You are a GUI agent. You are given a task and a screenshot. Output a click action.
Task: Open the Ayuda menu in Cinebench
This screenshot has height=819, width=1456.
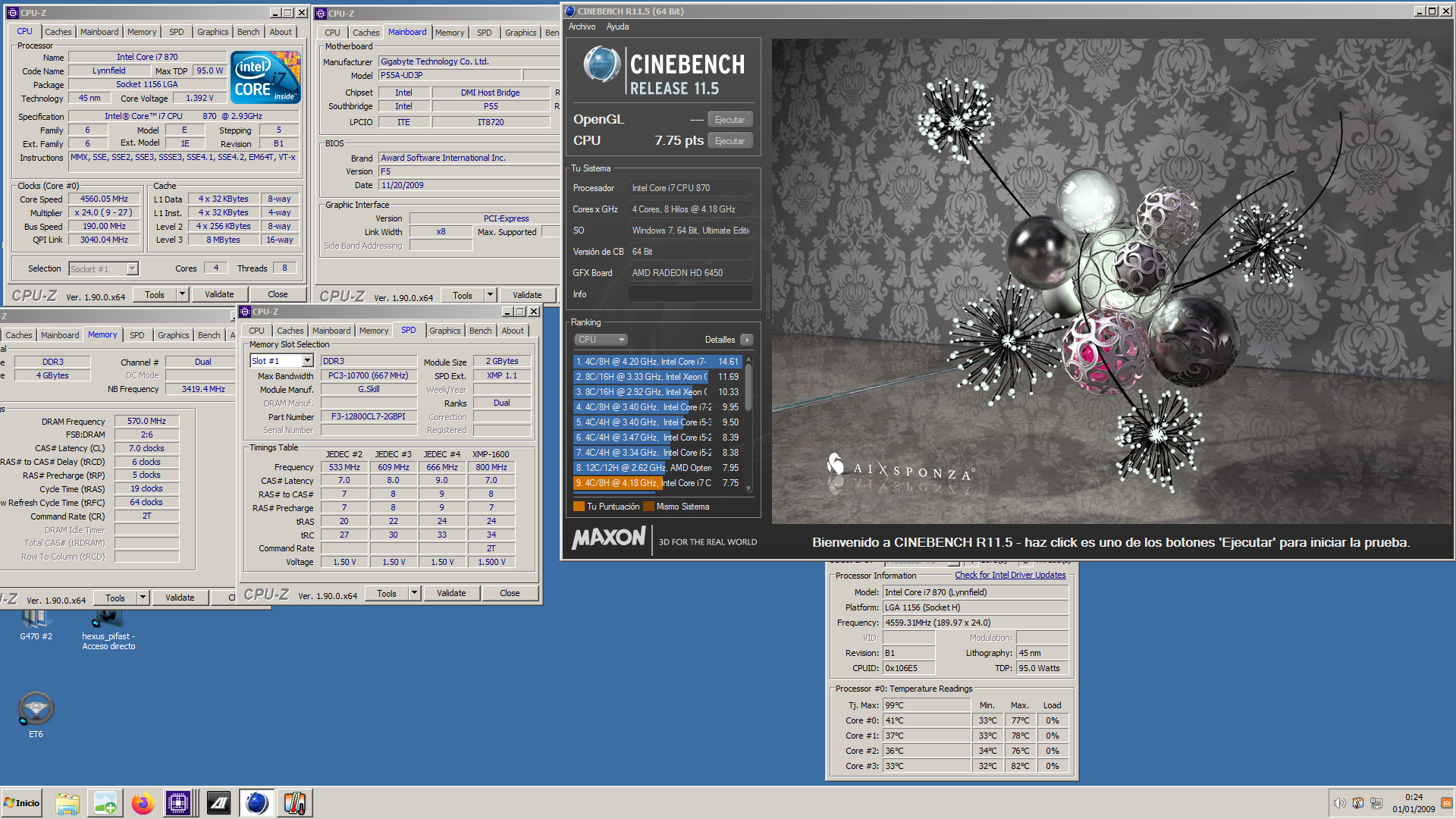[617, 27]
